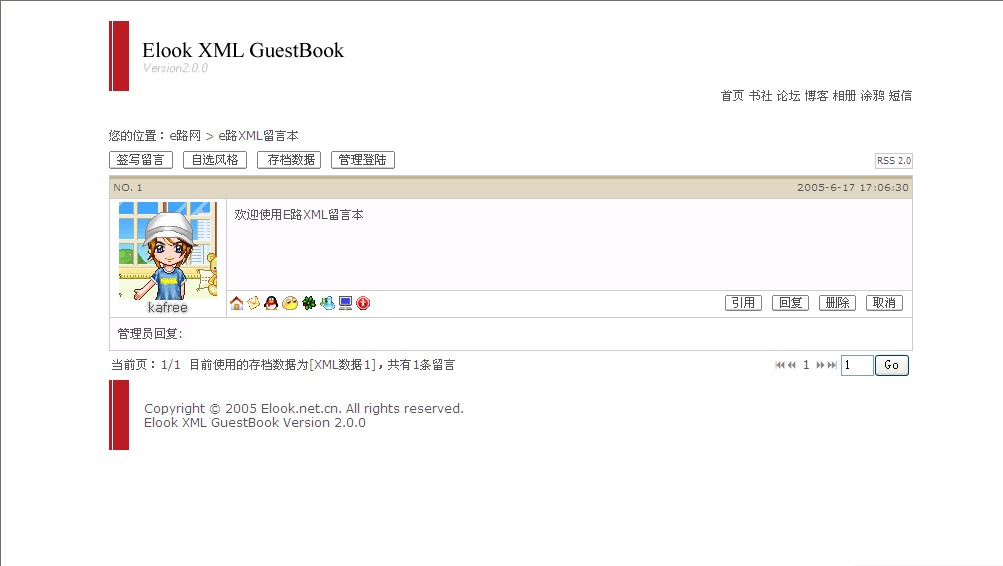Go to next page double-arrow icon

coord(820,365)
